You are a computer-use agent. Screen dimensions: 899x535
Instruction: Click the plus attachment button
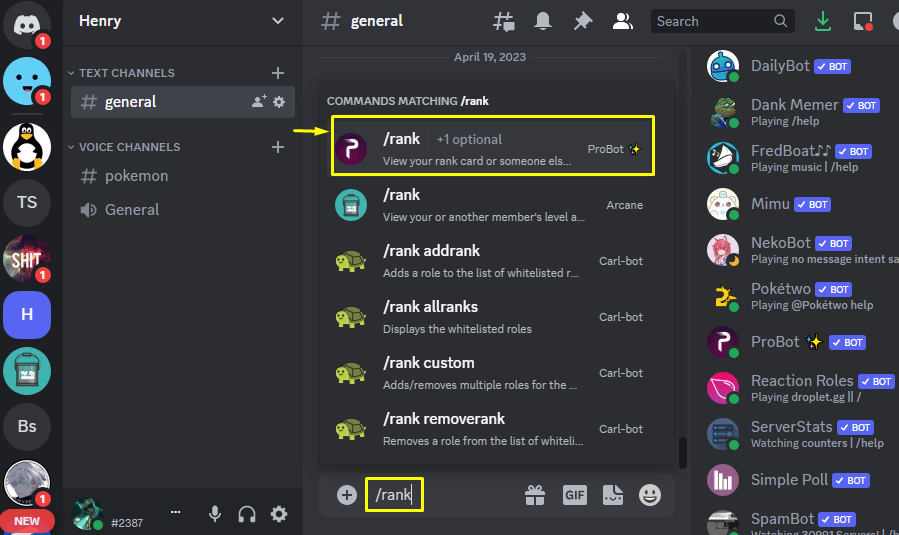[346, 495]
